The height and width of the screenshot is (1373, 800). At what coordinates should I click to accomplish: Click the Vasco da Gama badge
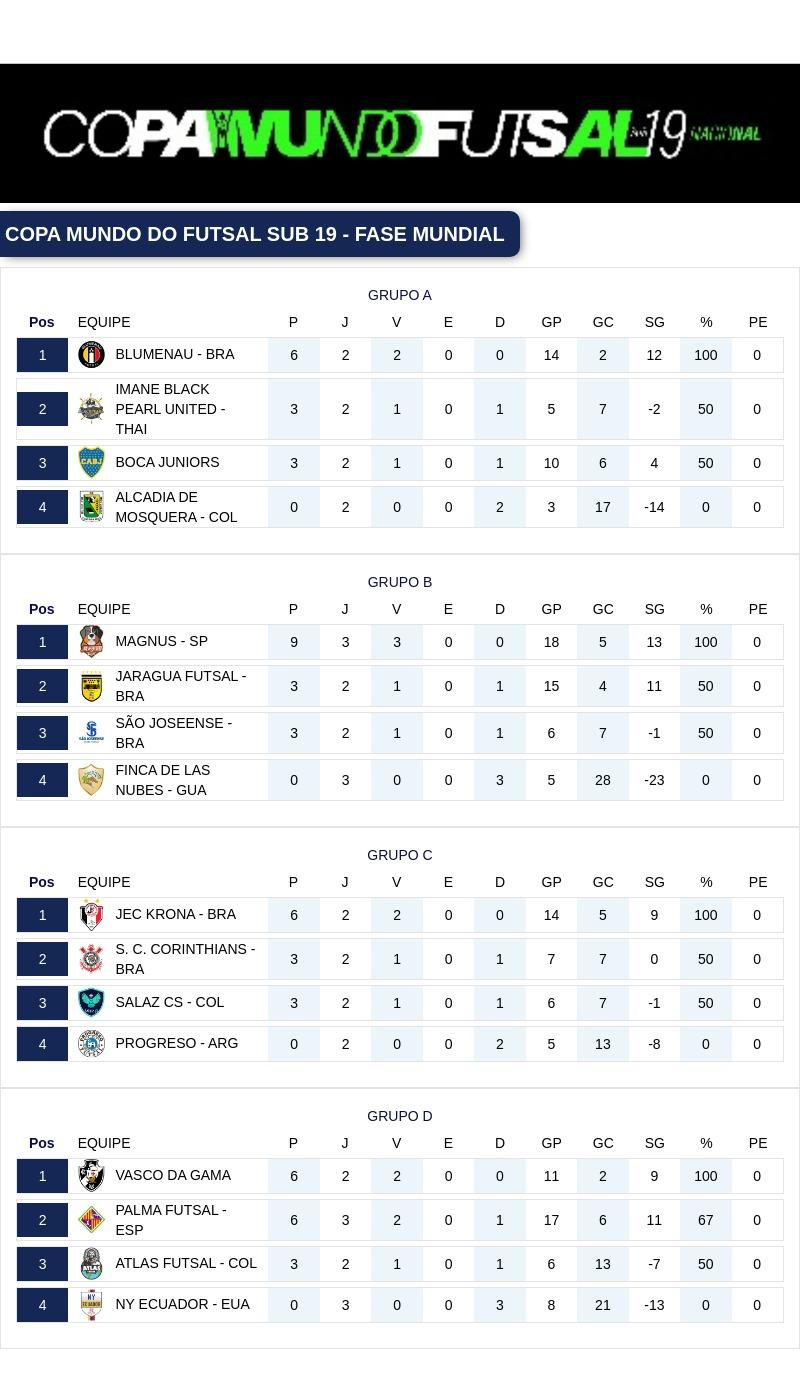click(91, 1175)
